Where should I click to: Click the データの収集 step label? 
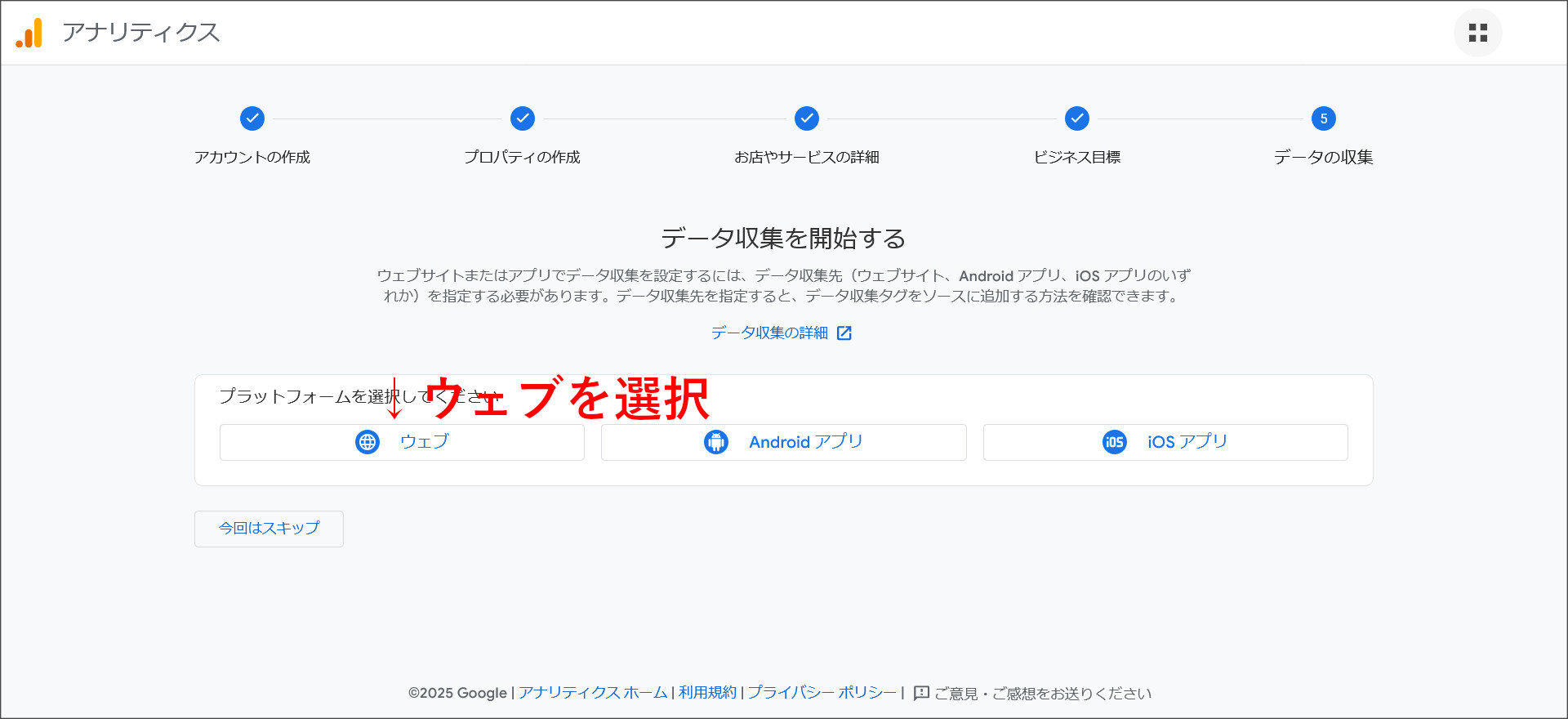[1324, 157]
